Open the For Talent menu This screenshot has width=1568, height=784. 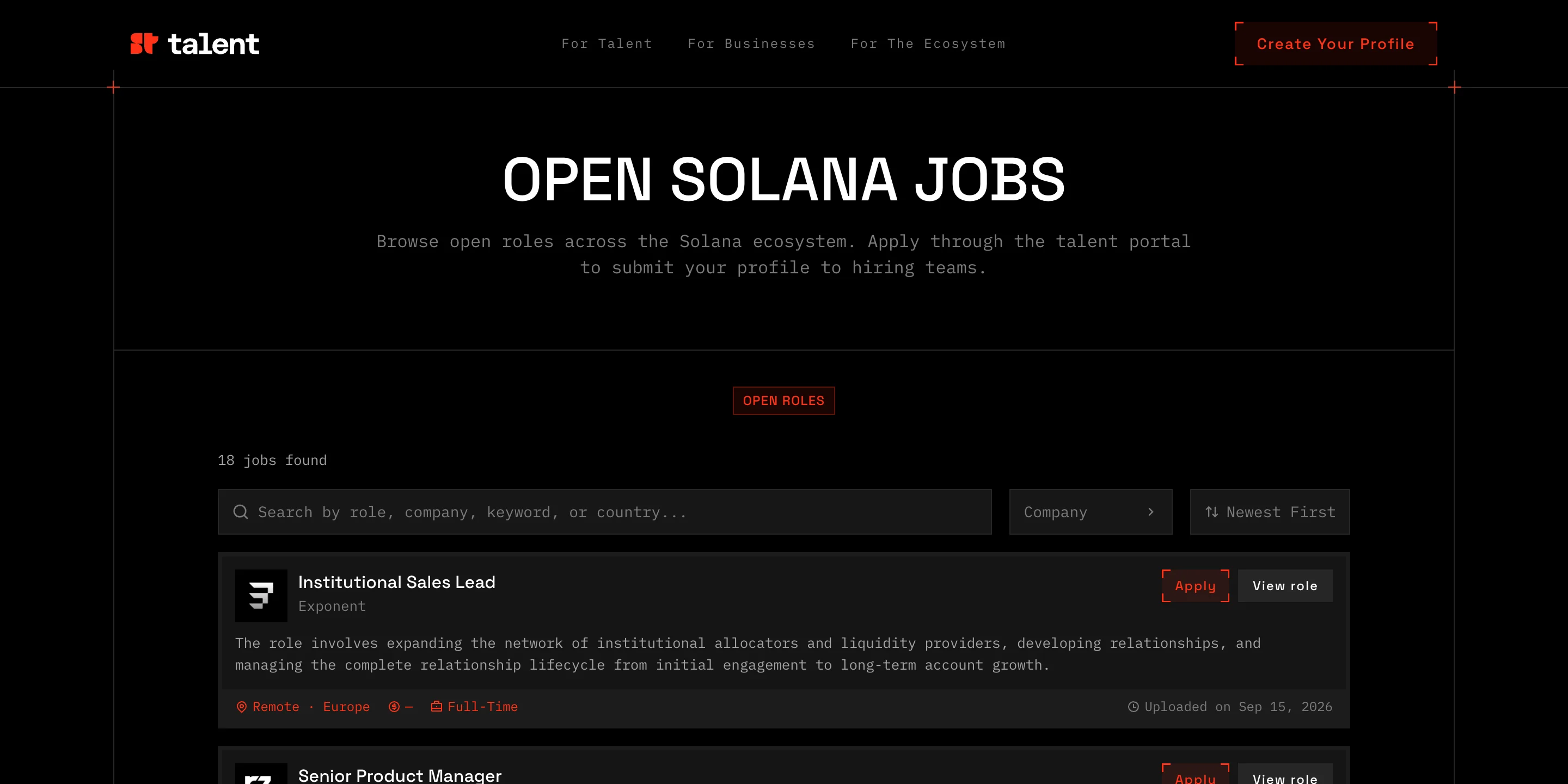click(607, 44)
